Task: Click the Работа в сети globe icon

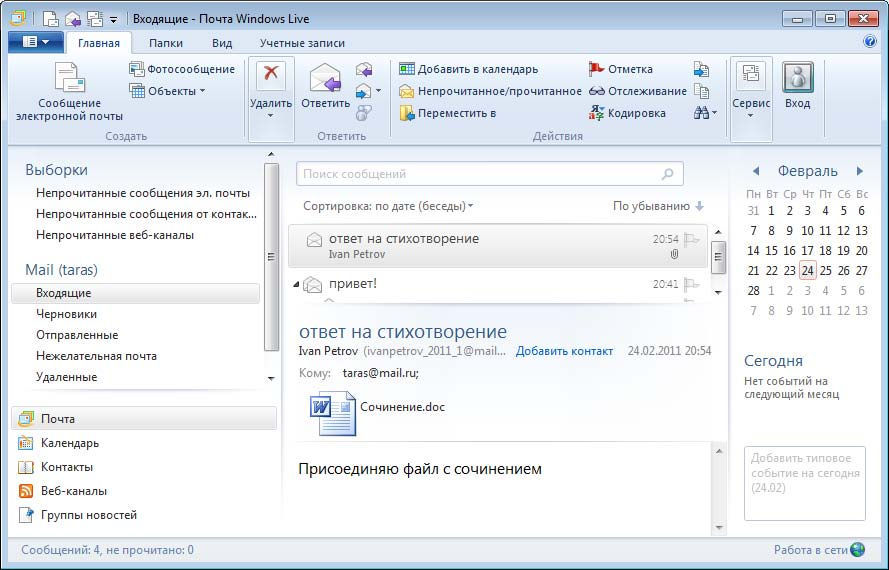Action: (x=858, y=550)
